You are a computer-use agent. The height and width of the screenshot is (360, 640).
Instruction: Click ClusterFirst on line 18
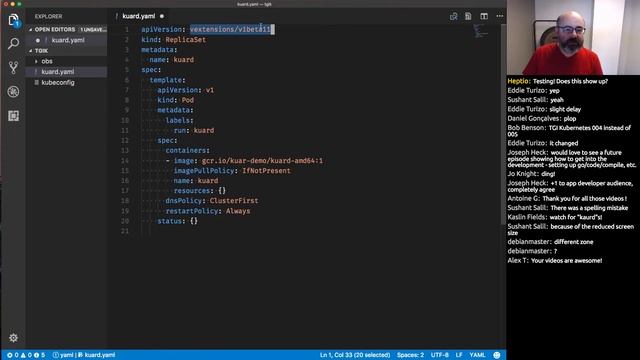[234, 201]
